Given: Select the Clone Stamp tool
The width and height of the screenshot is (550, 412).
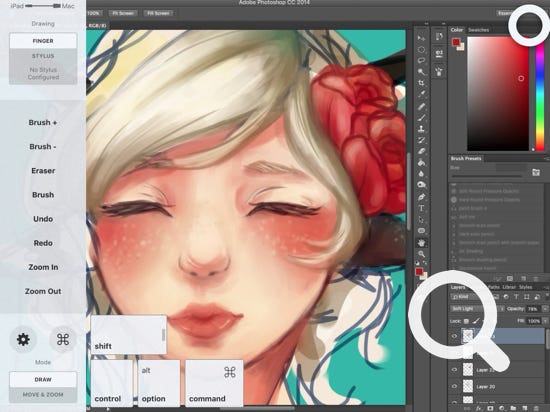Looking at the screenshot, I should click(x=421, y=129).
